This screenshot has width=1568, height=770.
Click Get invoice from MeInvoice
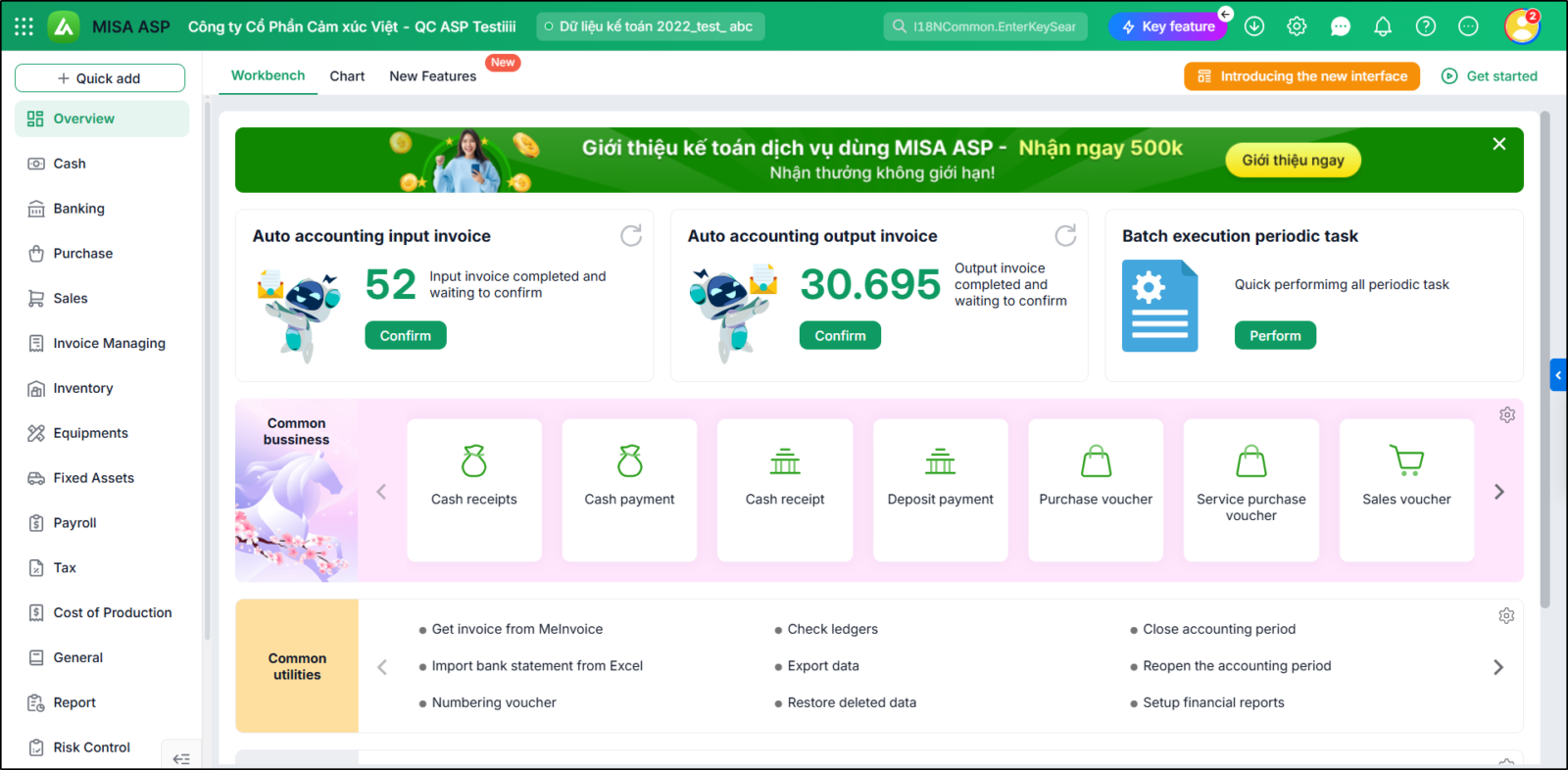click(x=517, y=629)
